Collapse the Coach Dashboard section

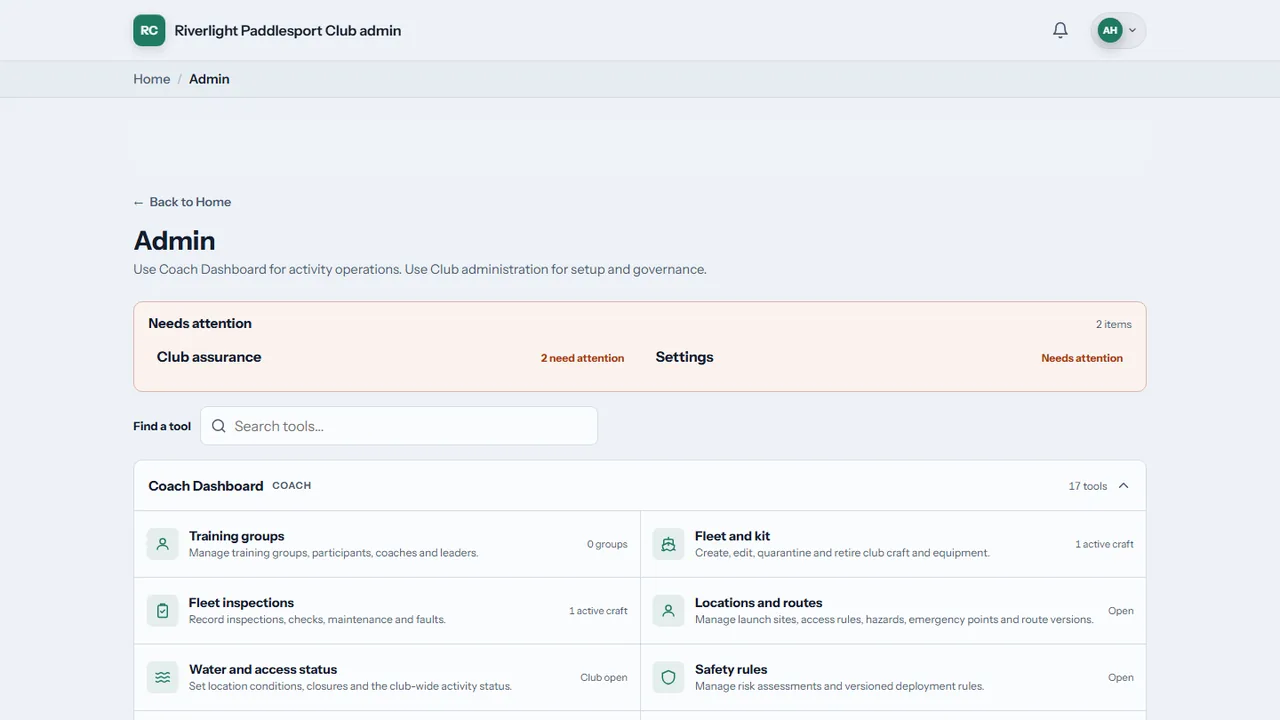coord(1123,486)
